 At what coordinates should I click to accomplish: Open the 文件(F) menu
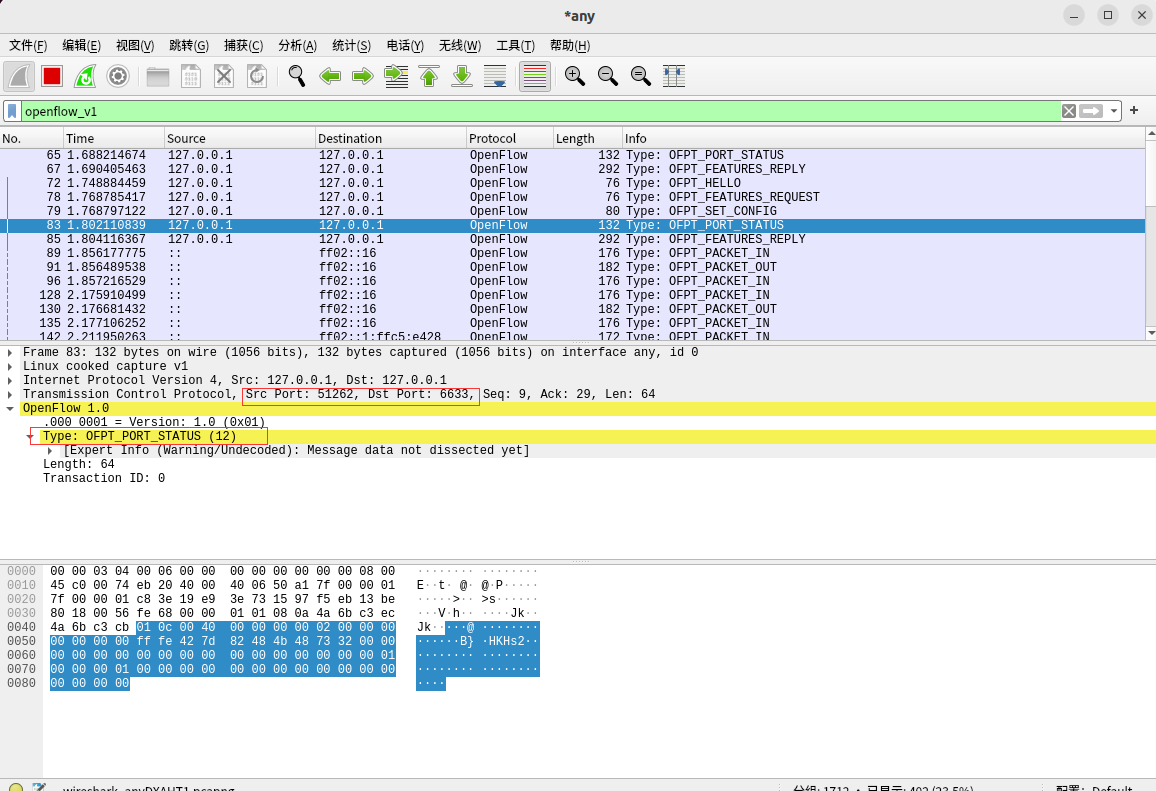click(28, 46)
